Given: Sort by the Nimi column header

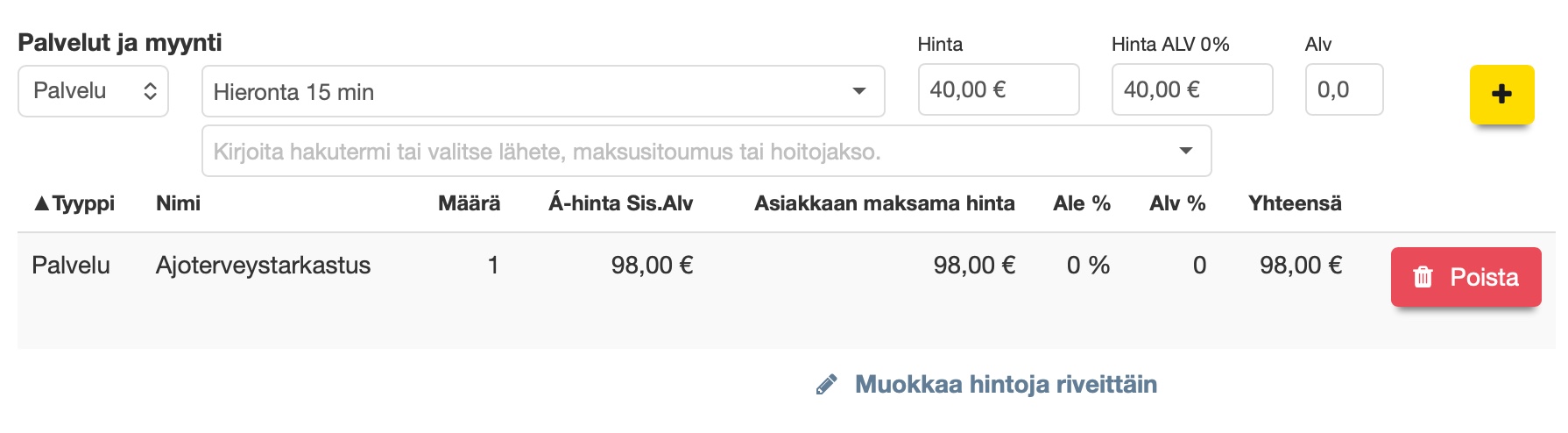Looking at the screenshot, I should pos(178,203).
